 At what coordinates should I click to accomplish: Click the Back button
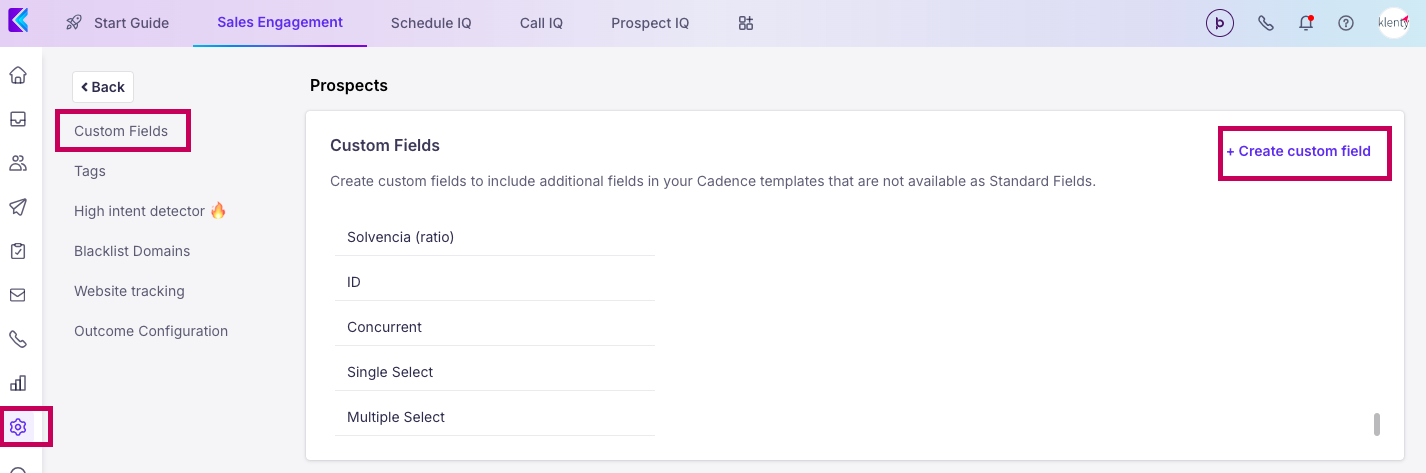click(103, 87)
